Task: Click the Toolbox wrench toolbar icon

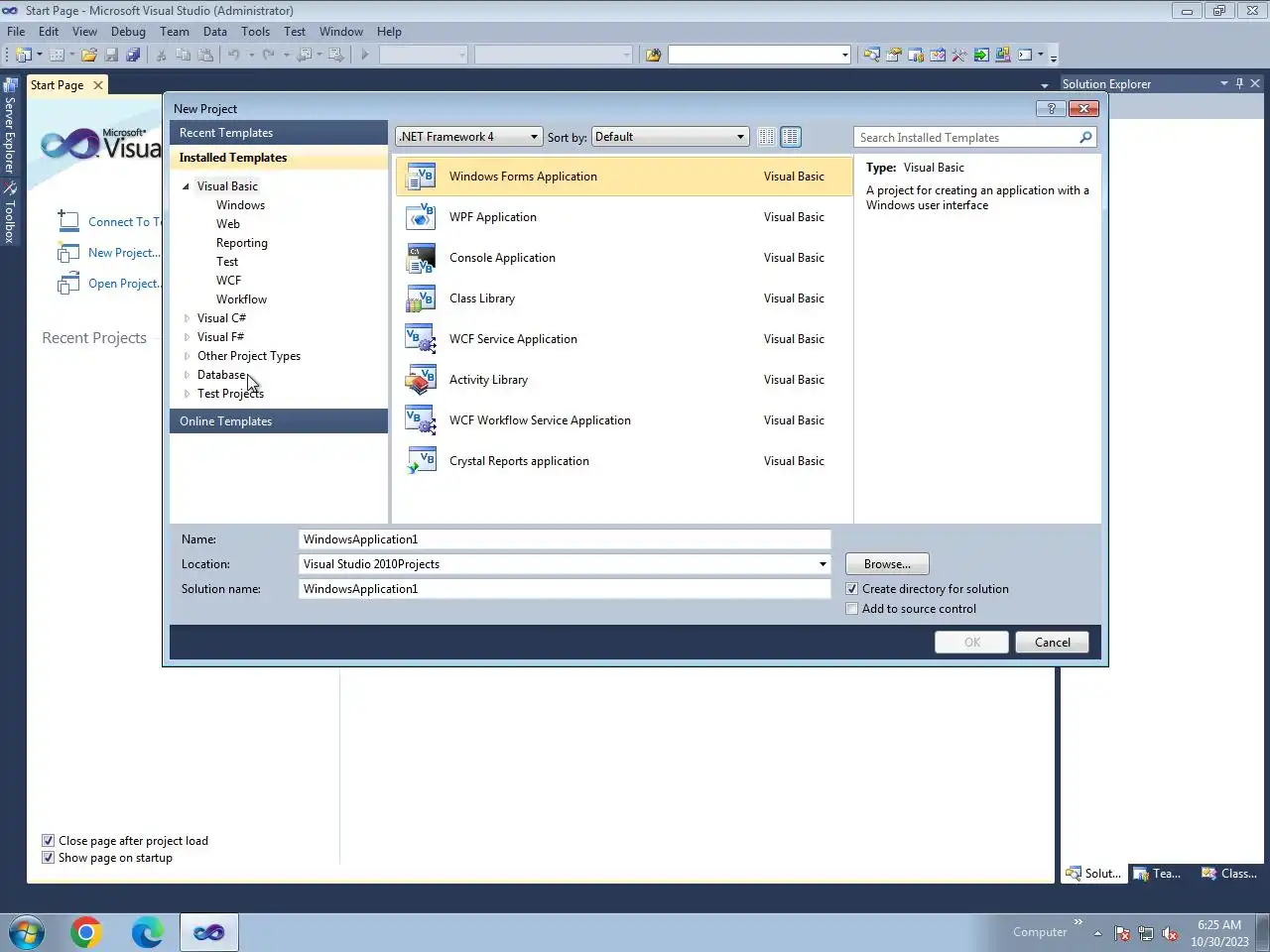Action: tap(959, 55)
